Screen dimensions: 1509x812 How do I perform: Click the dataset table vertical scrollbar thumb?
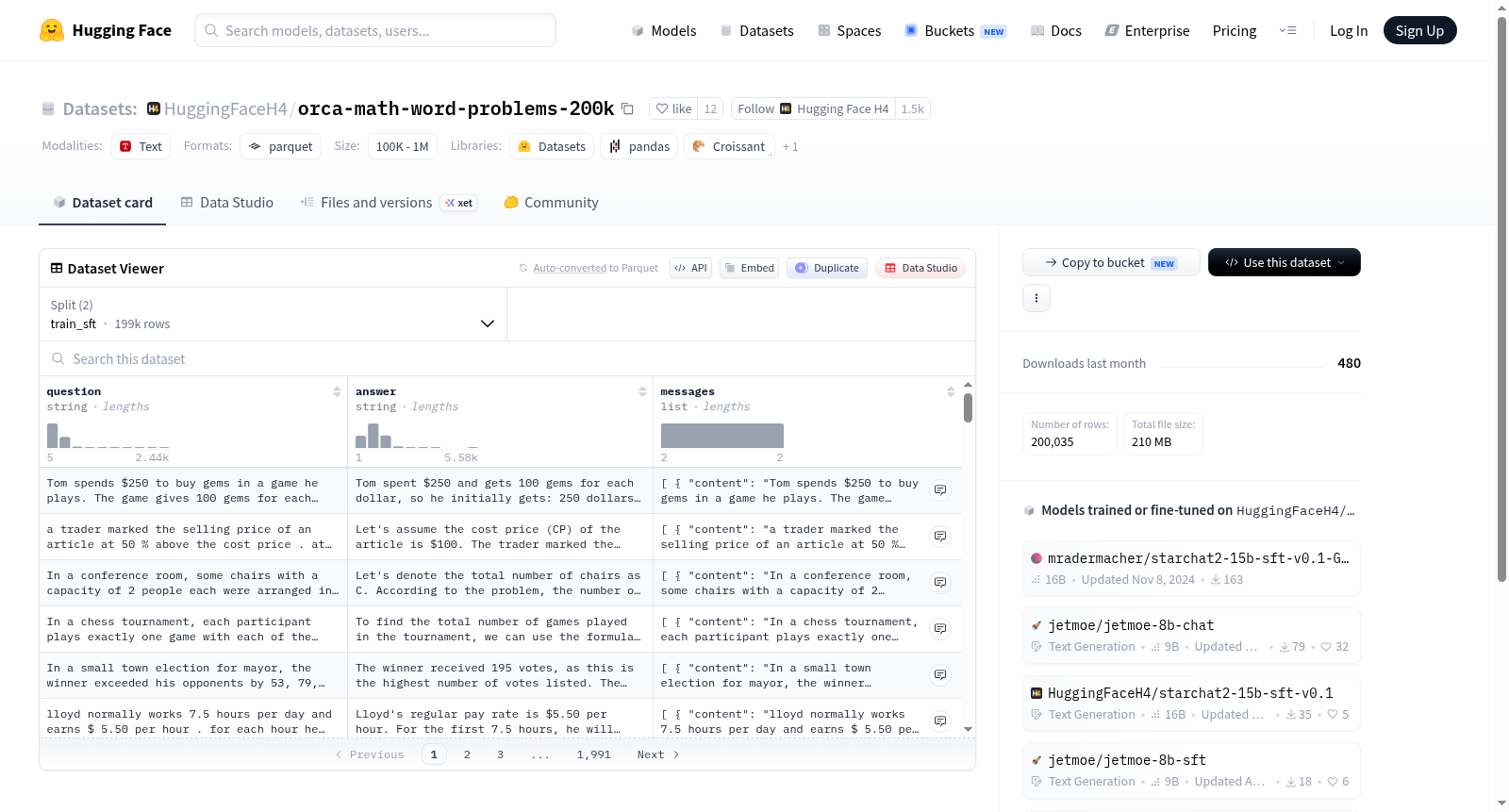(968, 408)
